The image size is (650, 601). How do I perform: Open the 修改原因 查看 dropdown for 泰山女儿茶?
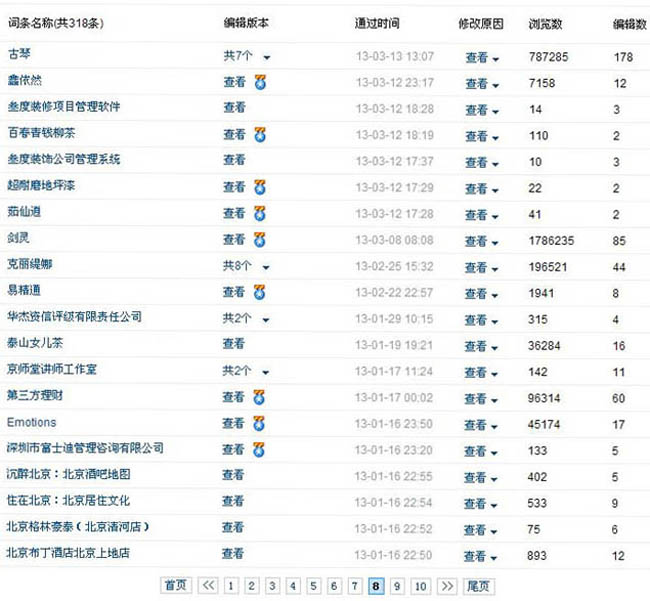(x=481, y=345)
